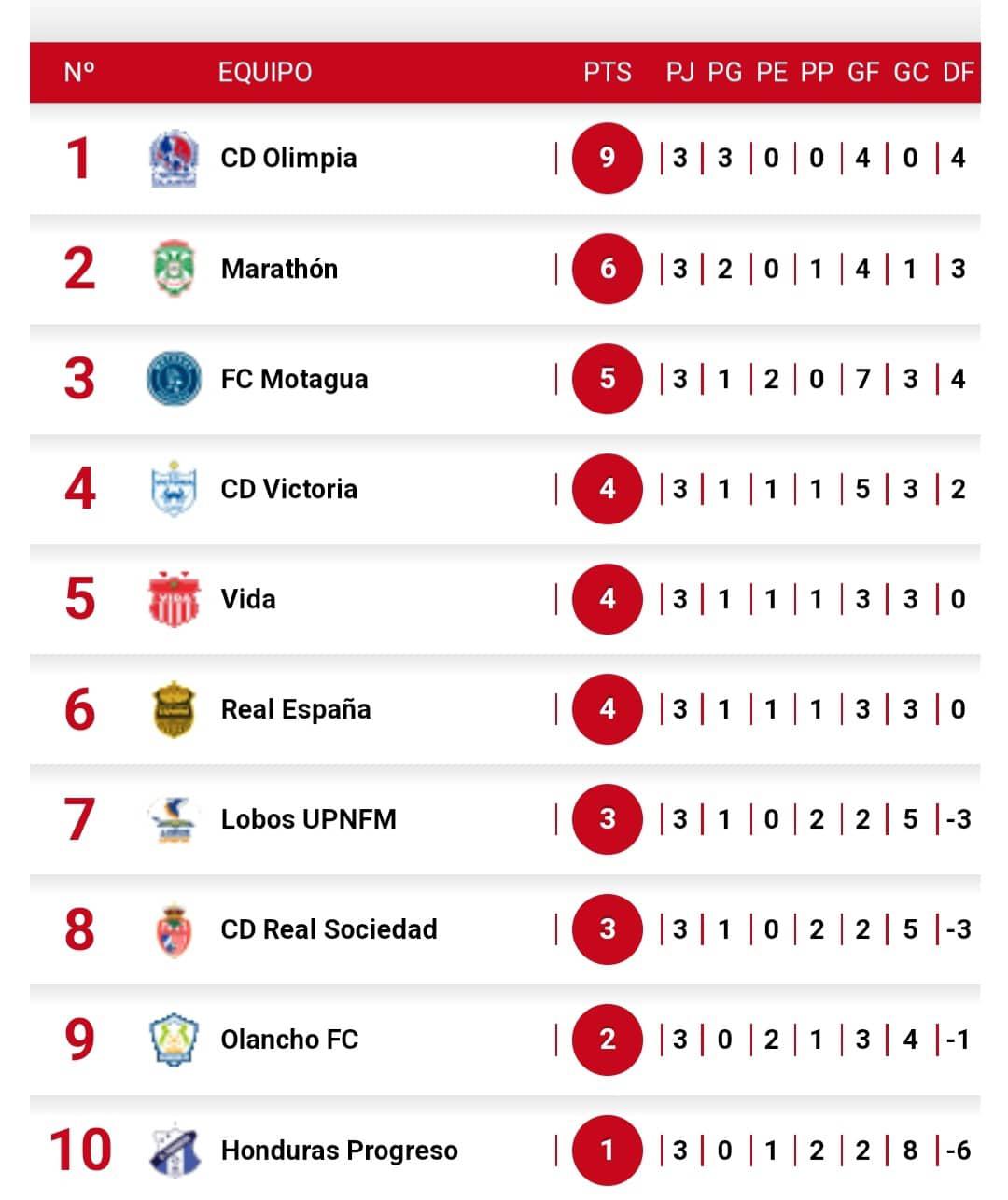Viewport: 1008px width, 1200px height.
Task: Click the position number 10
Action: click(80, 1150)
